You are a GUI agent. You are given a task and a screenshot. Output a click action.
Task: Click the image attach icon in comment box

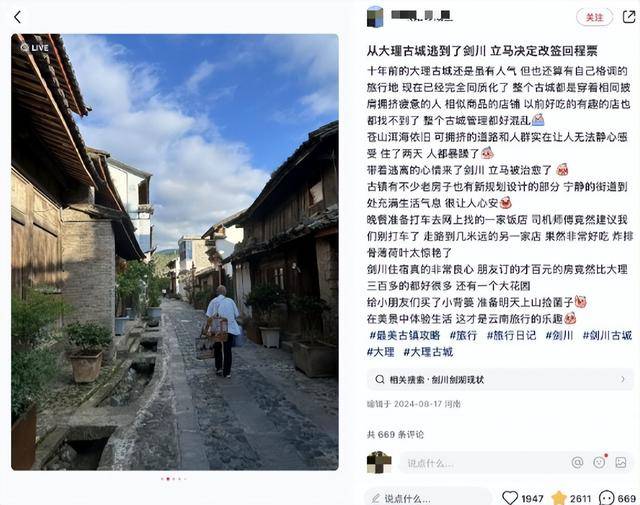pos(621,462)
